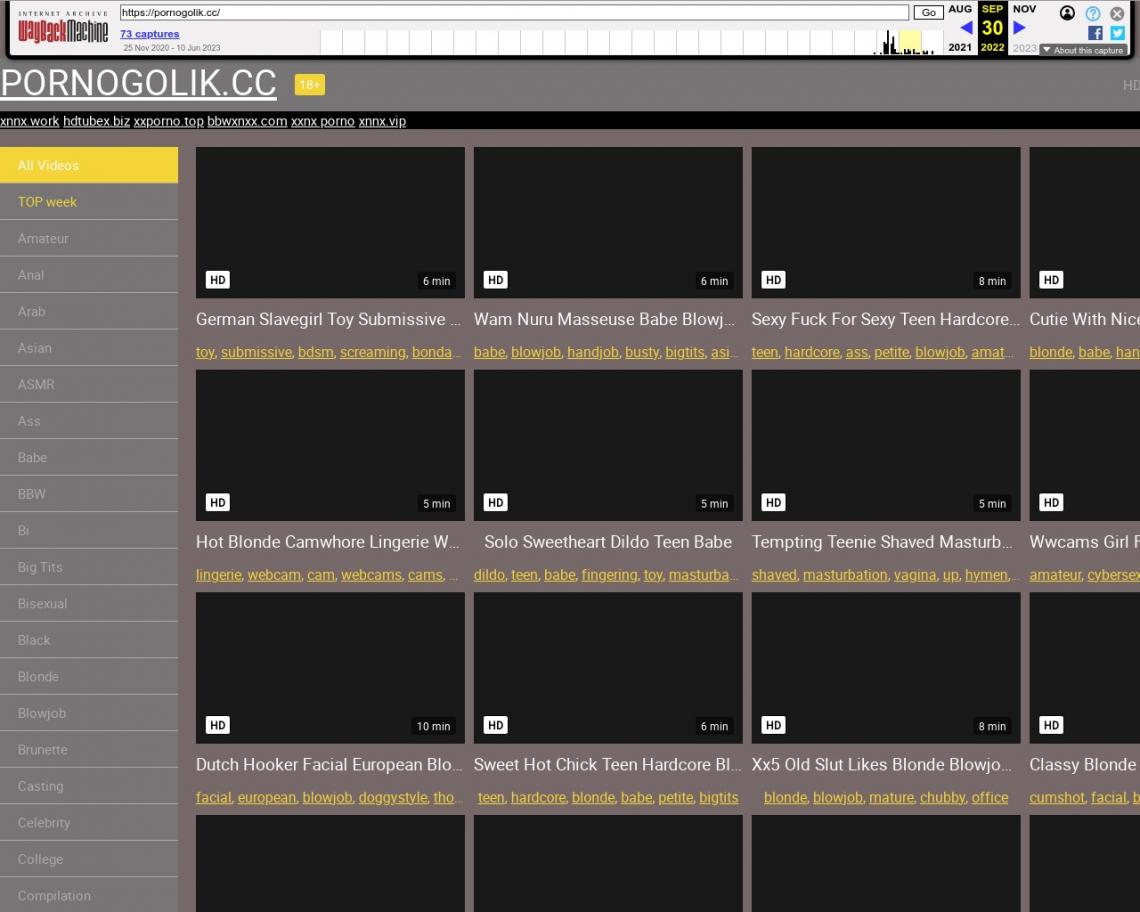Open the Wayback Machine logo link
Image resolution: width=1140 pixels, height=912 pixels.
coord(63,29)
